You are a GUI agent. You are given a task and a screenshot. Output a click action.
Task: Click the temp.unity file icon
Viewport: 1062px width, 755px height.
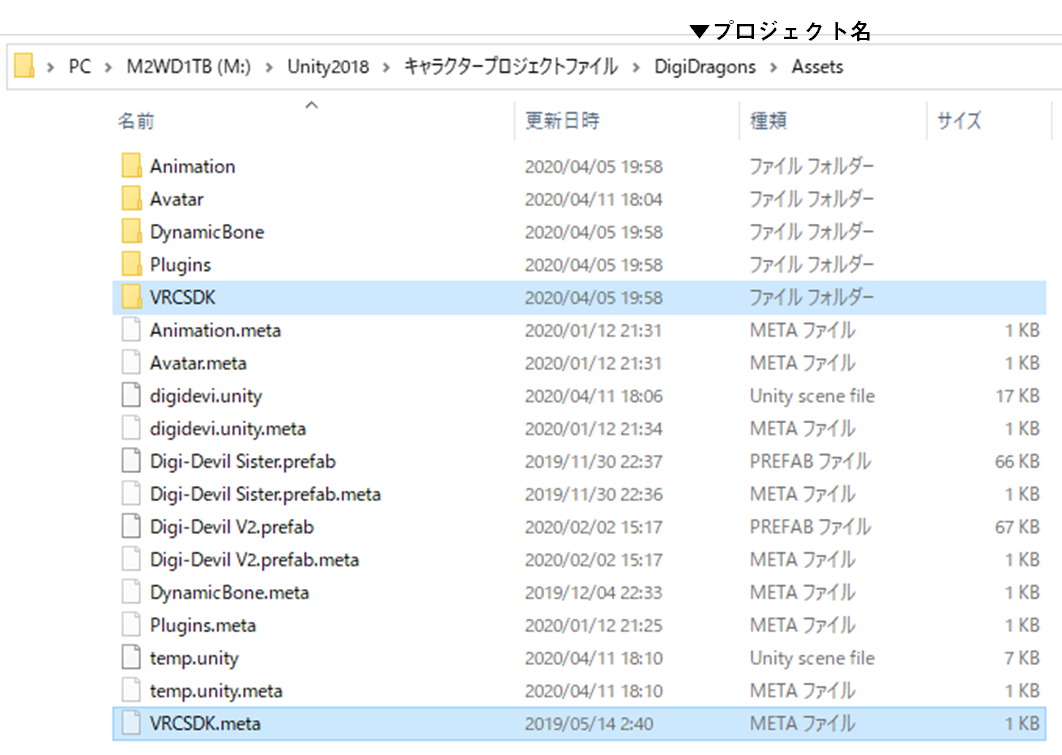tap(131, 657)
